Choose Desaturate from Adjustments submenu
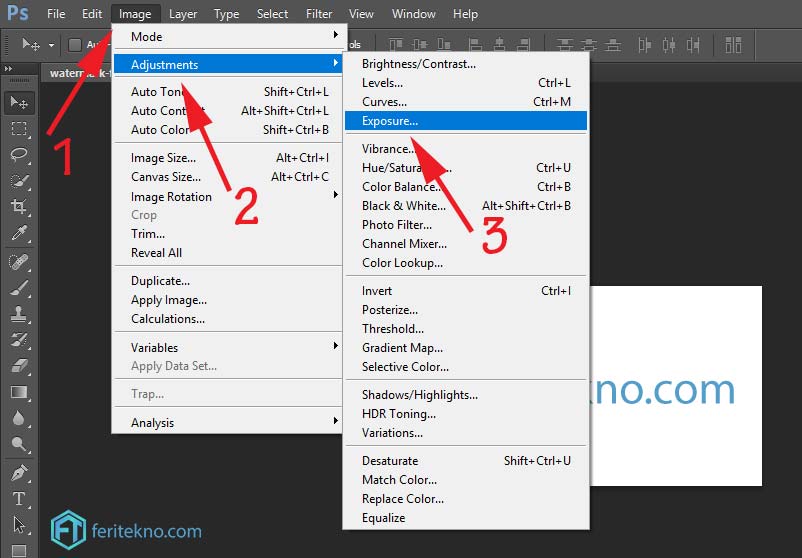Image resolution: width=802 pixels, height=558 pixels. point(466,460)
